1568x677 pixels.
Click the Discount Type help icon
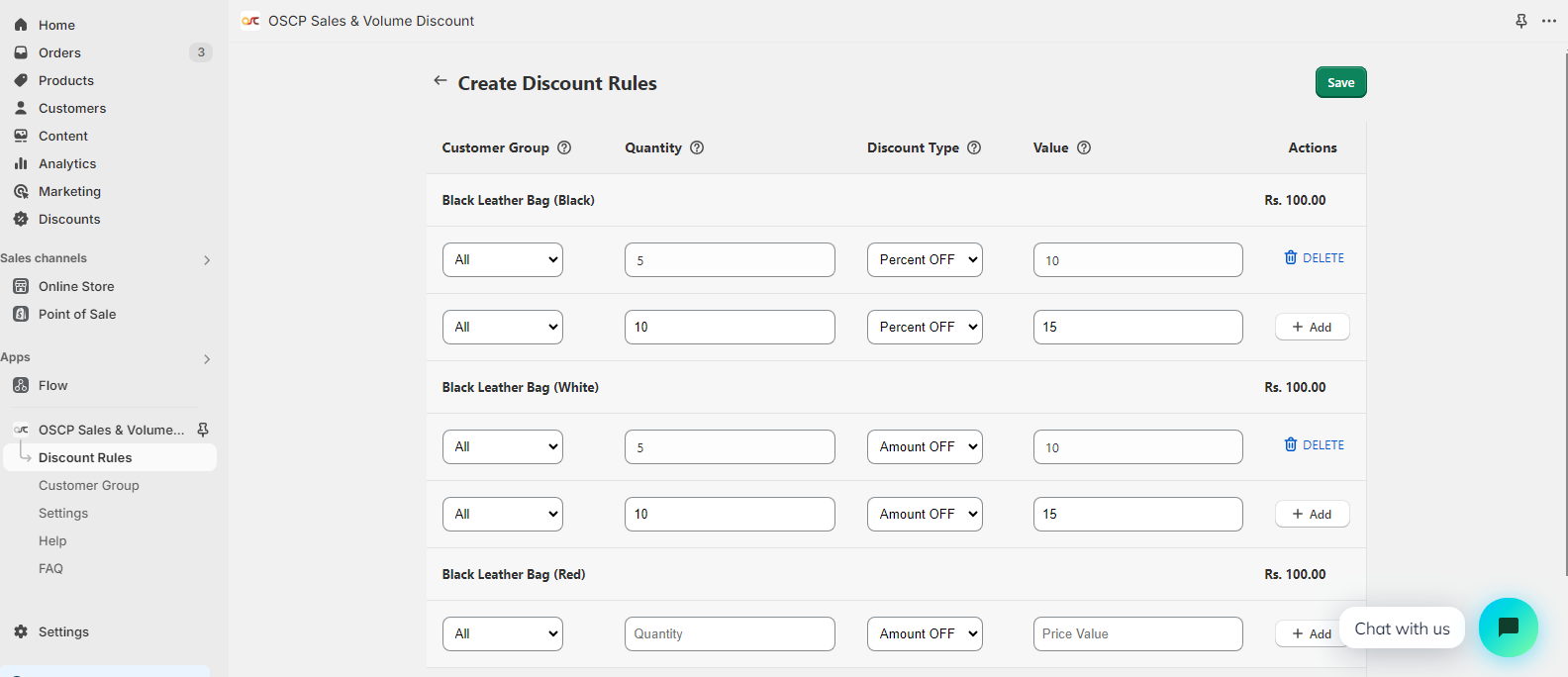974,147
